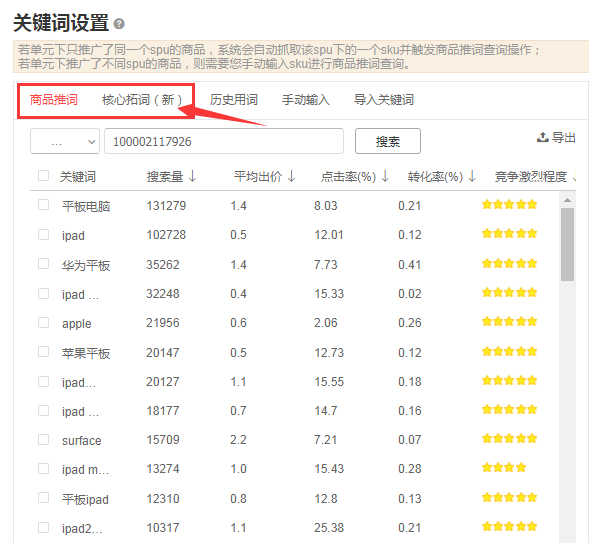Sort by 转化率(%) arrow icon
This screenshot has width=589, height=543.
[473, 176]
